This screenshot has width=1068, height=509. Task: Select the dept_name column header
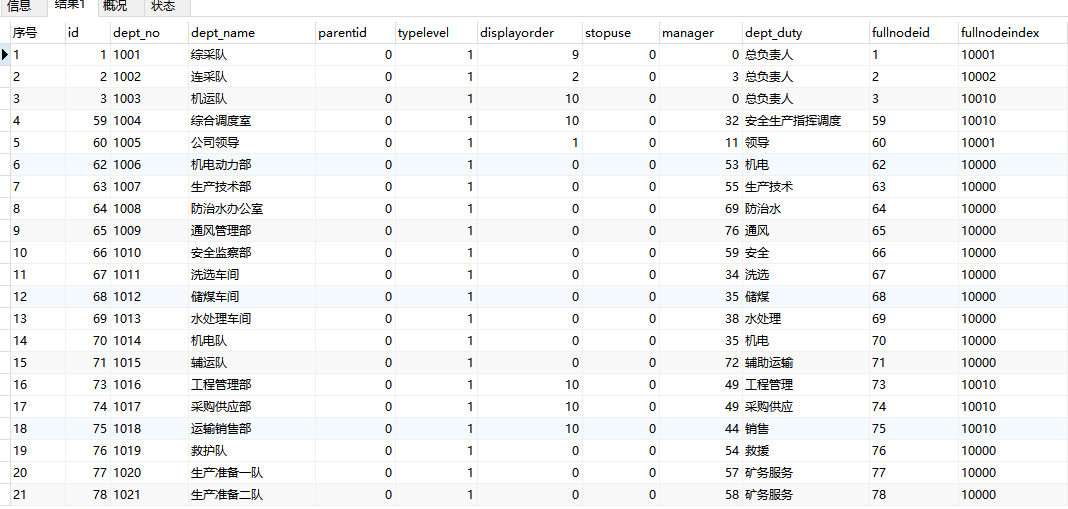point(252,33)
